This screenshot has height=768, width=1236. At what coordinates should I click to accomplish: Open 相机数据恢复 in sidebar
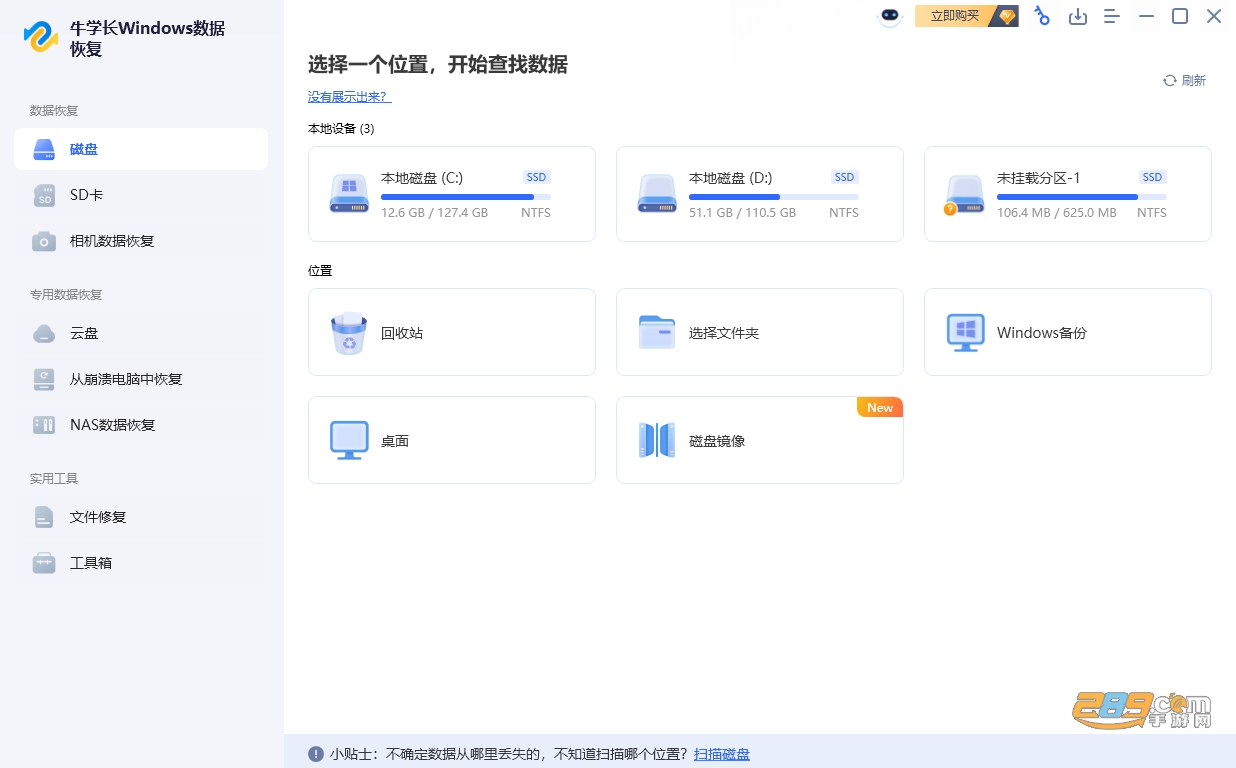[141, 241]
